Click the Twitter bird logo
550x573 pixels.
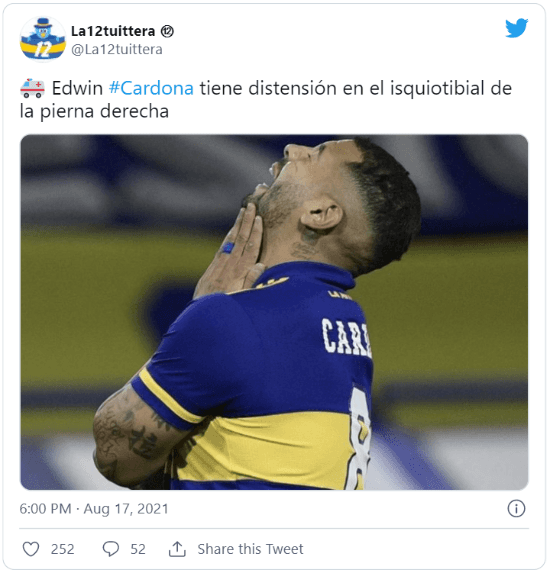pos(517,28)
